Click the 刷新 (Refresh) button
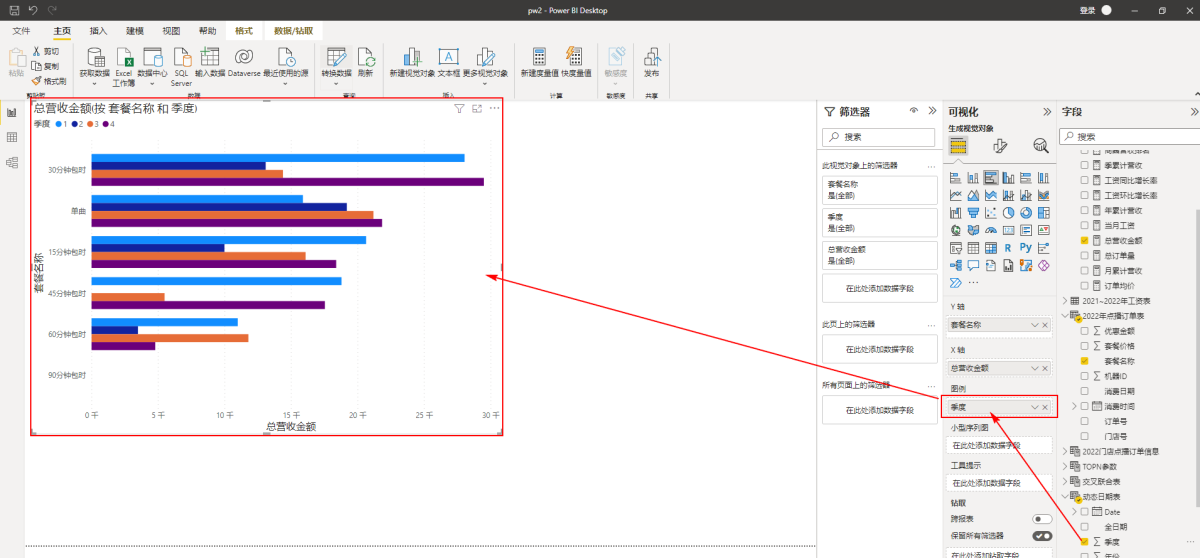Viewport: 1200px width, 558px height. 365,62
